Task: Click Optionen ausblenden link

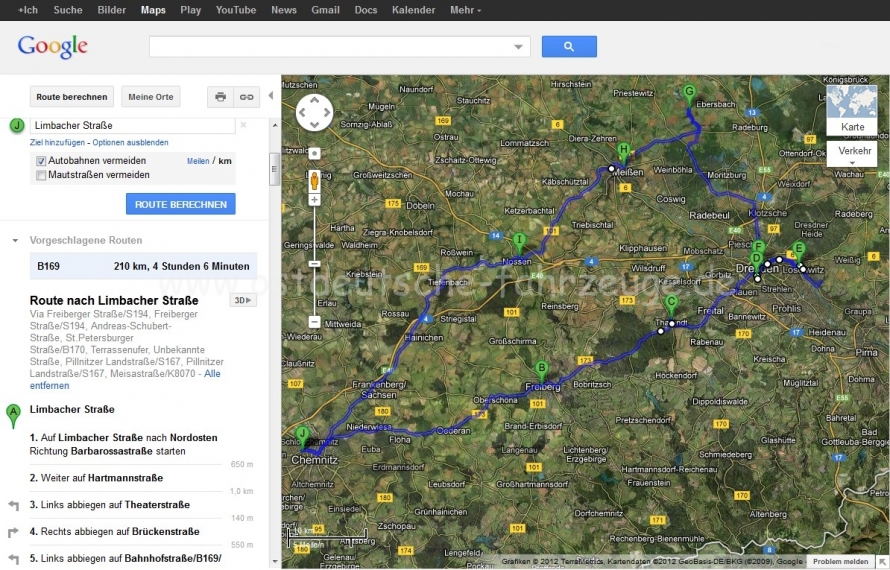Action: pos(131,142)
